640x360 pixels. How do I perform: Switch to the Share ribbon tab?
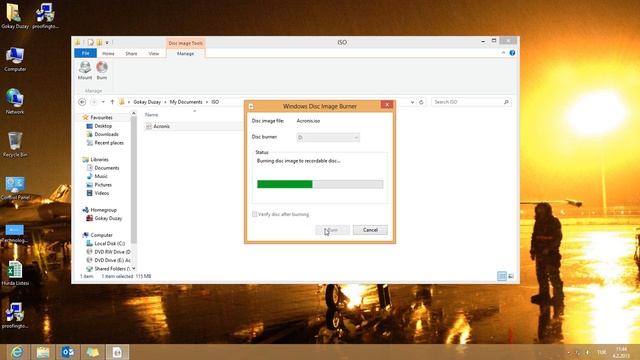tap(131, 53)
